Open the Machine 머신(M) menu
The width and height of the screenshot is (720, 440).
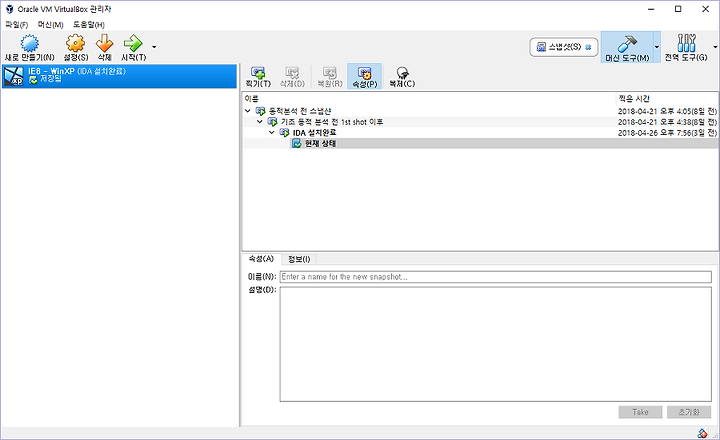coord(51,24)
